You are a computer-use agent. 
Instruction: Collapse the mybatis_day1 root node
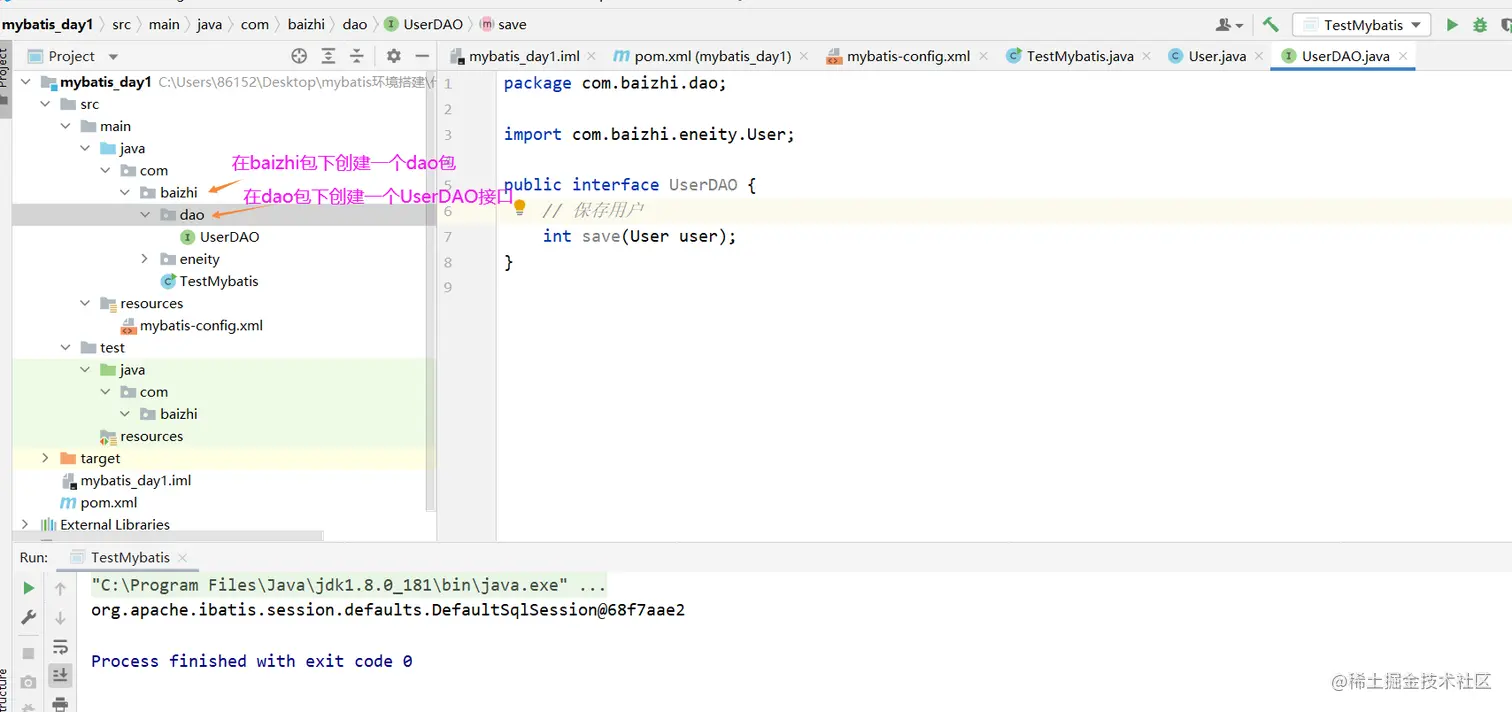(x=26, y=82)
